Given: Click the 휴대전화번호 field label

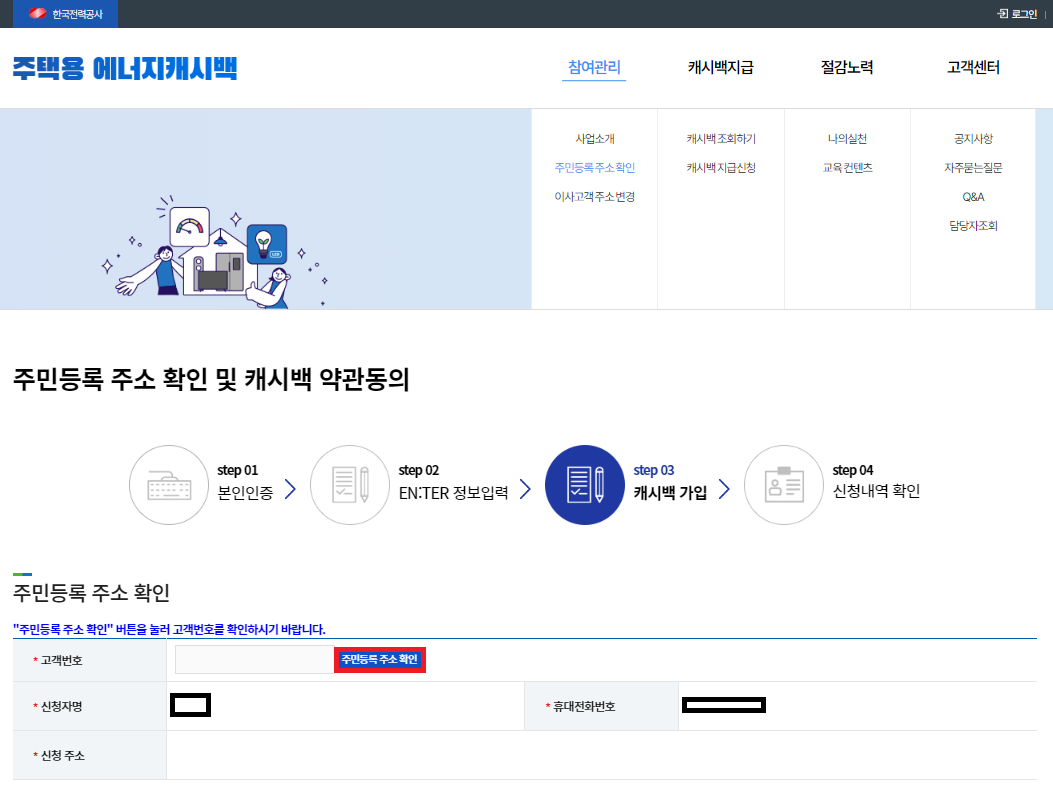Looking at the screenshot, I should [584, 706].
